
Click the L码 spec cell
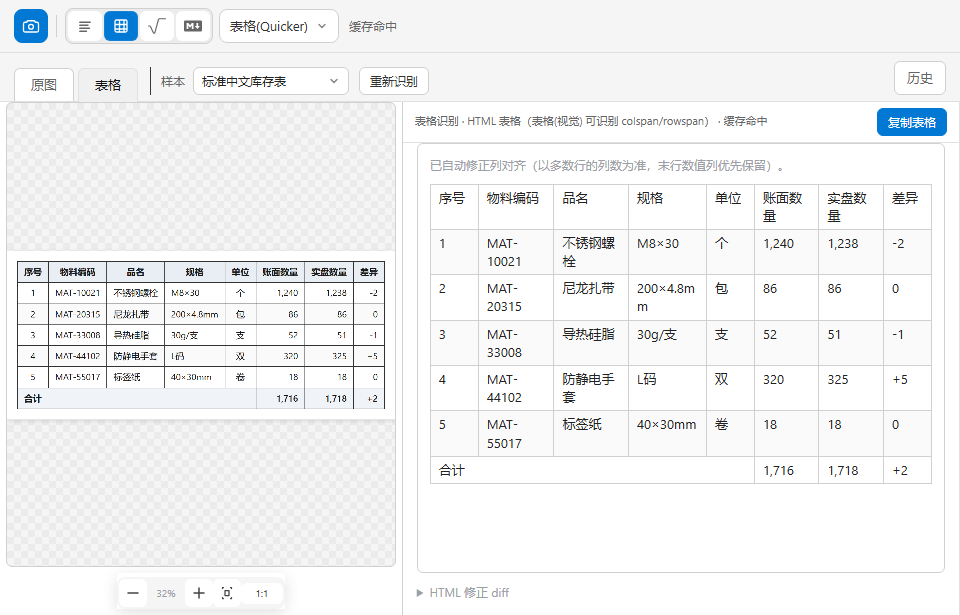pyautogui.click(x=667, y=388)
